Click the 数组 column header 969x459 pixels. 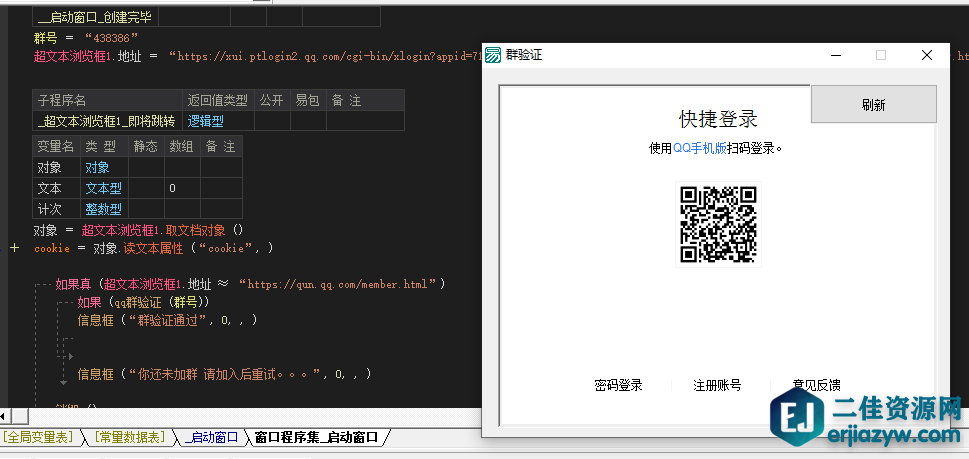point(182,146)
